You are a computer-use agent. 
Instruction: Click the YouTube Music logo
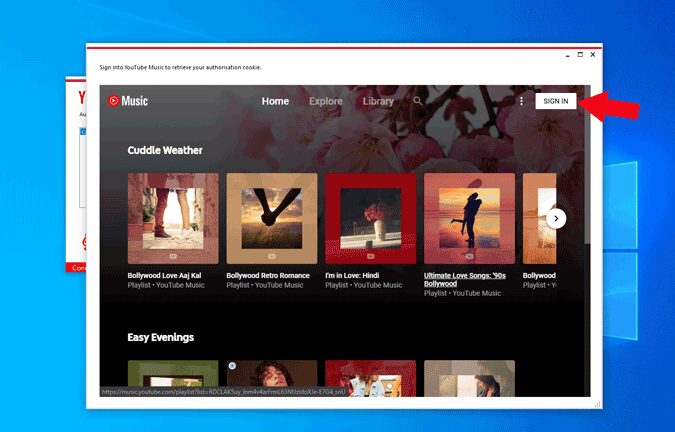click(128, 101)
